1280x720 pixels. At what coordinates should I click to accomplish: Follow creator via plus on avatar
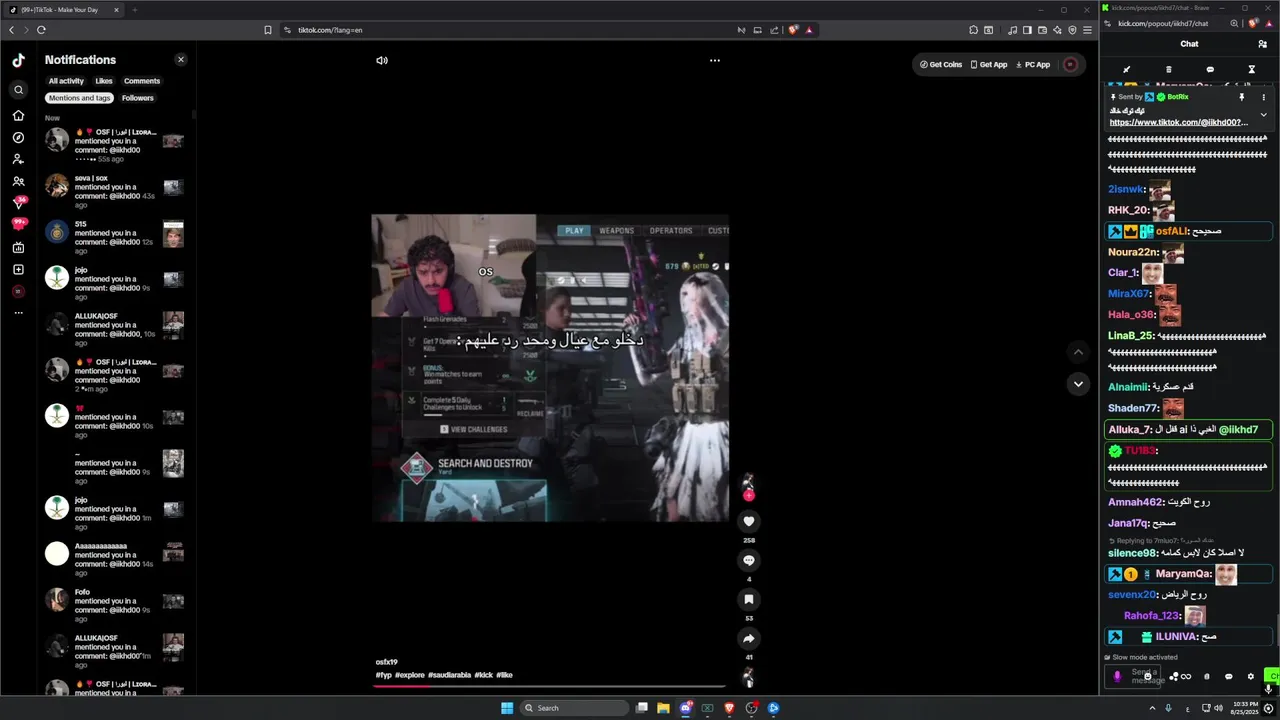[x=748, y=496]
